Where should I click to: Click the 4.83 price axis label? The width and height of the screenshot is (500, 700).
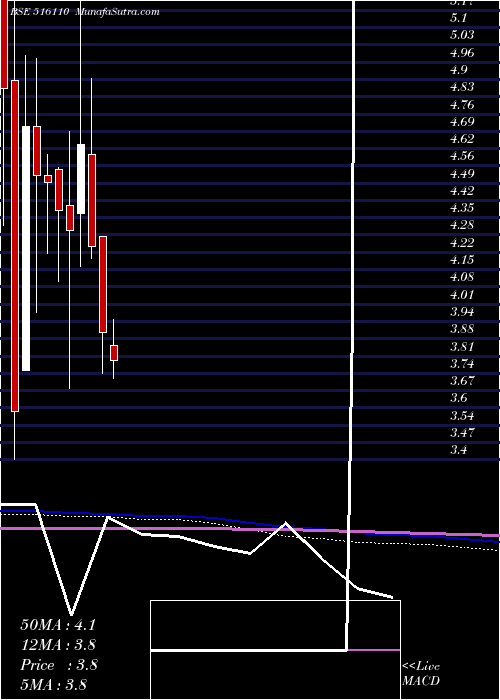[x=462, y=87]
